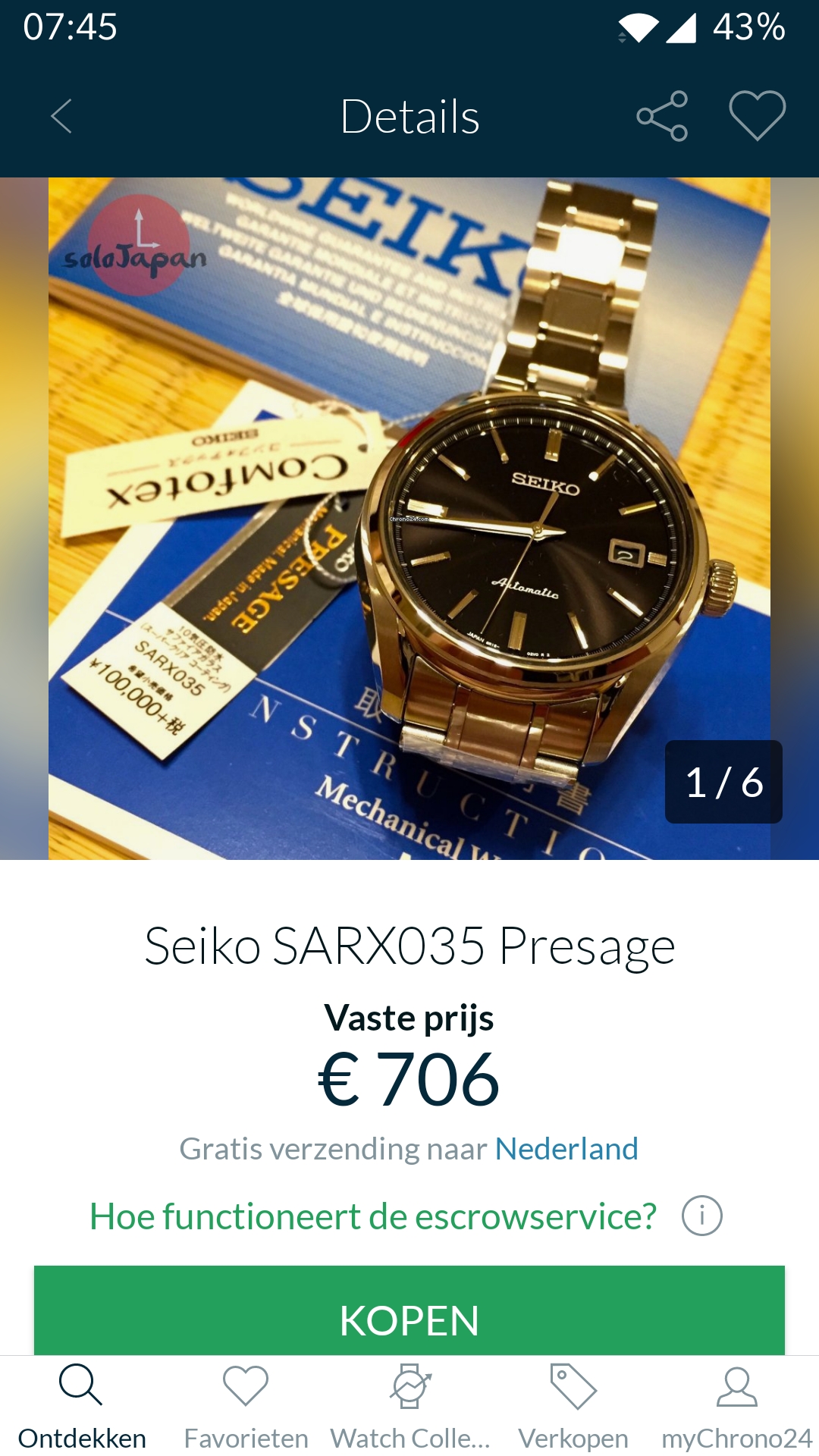Open the escrow service info icon

(x=701, y=1216)
